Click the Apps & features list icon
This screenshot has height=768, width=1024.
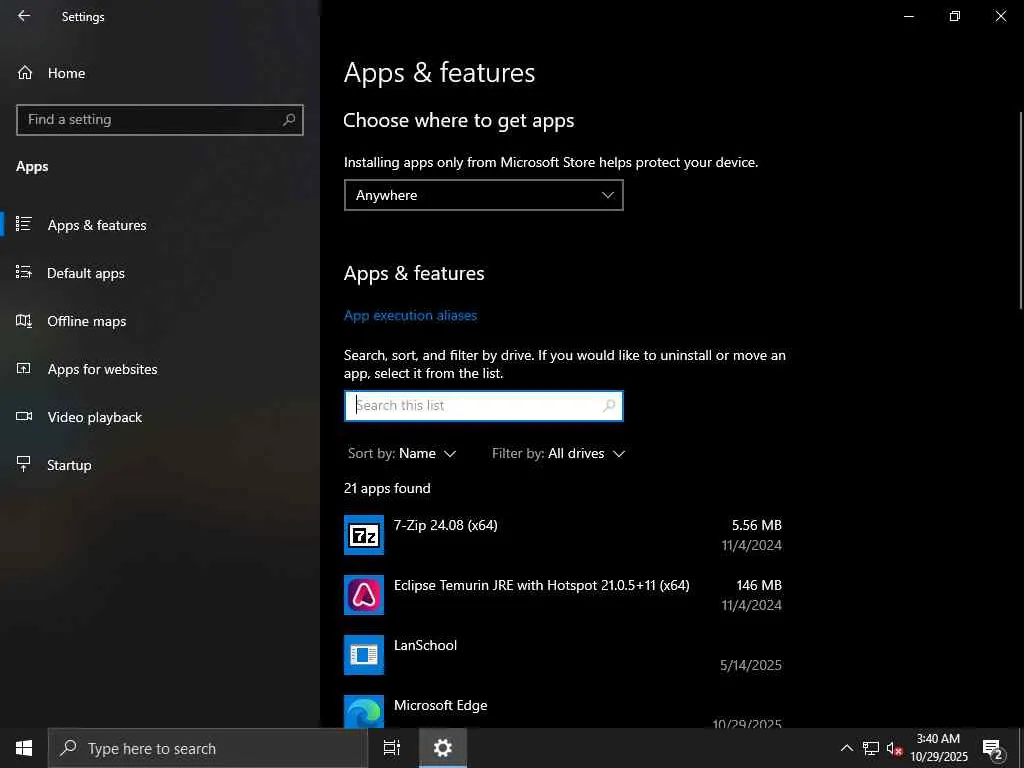24,224
